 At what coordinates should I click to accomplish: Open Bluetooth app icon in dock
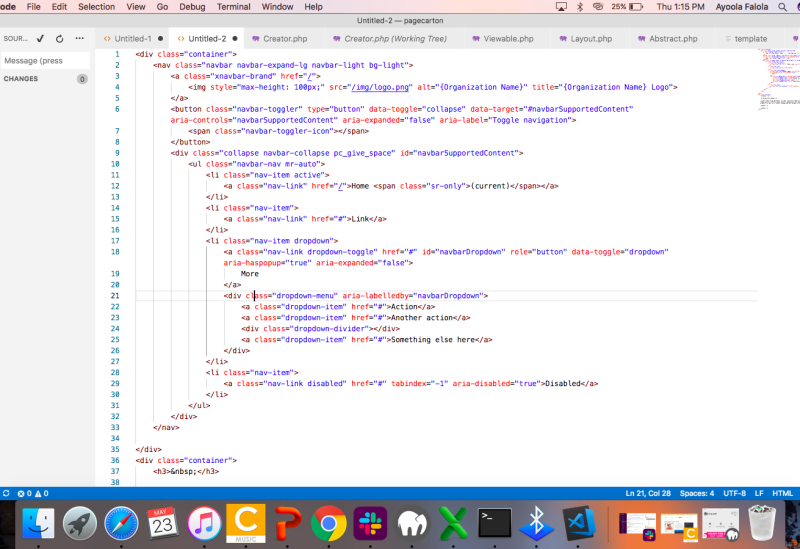tap(536, 523)
